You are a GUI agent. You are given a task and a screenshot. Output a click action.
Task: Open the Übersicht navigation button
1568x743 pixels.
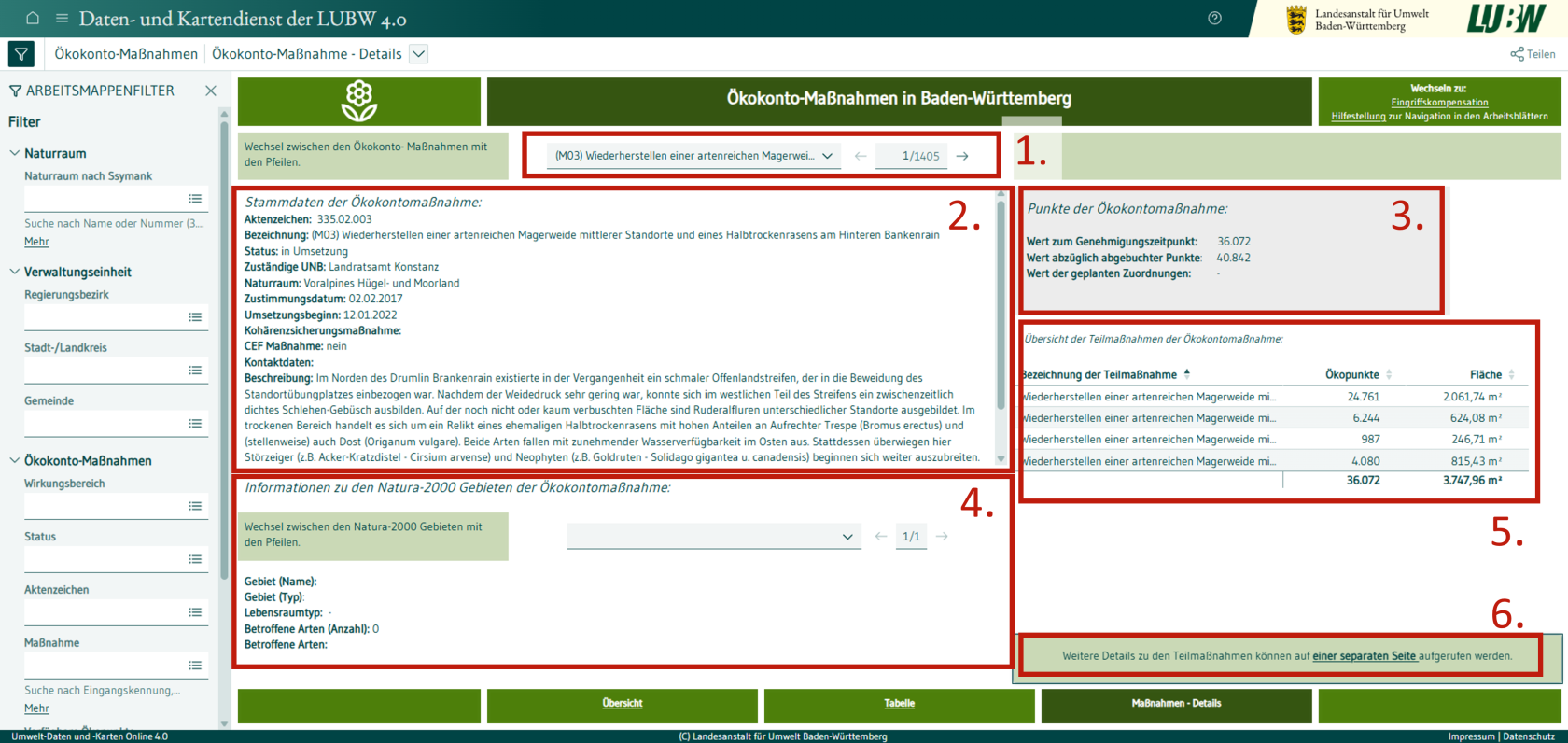click(623, 704)
